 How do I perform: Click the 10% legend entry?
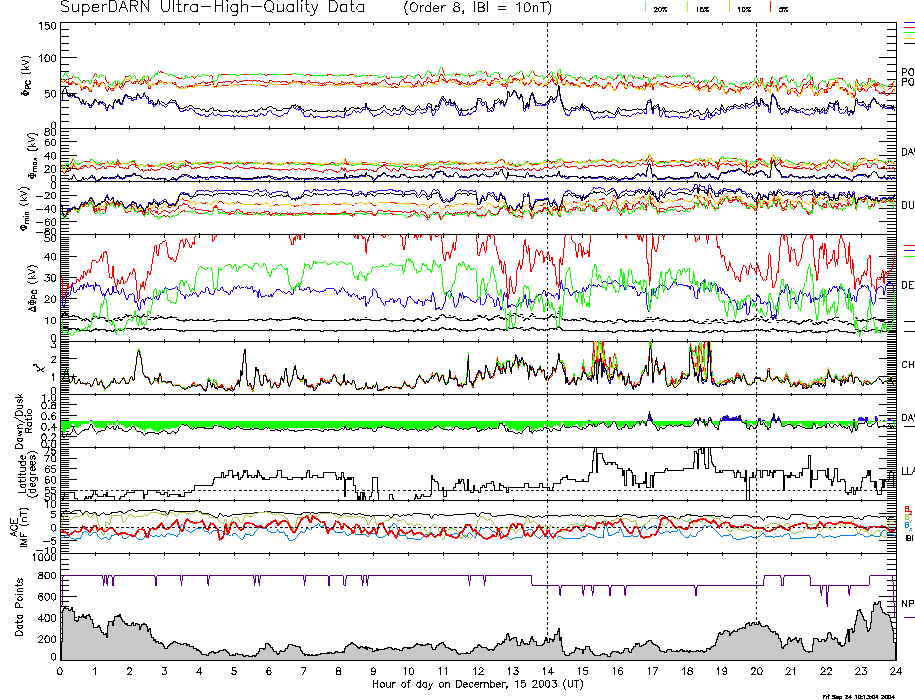[741, 8]
